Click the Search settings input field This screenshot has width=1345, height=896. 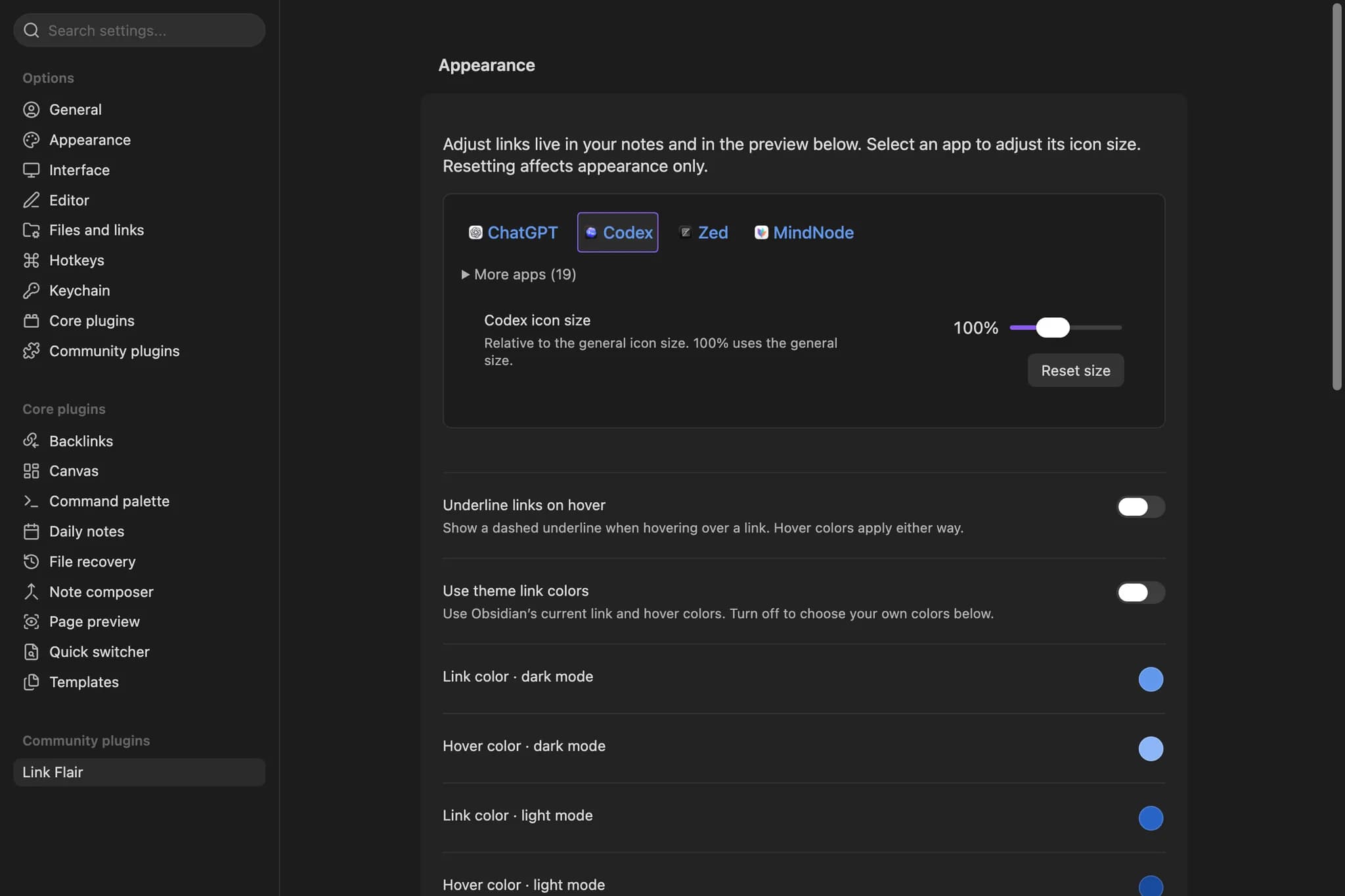click(139, 30)
